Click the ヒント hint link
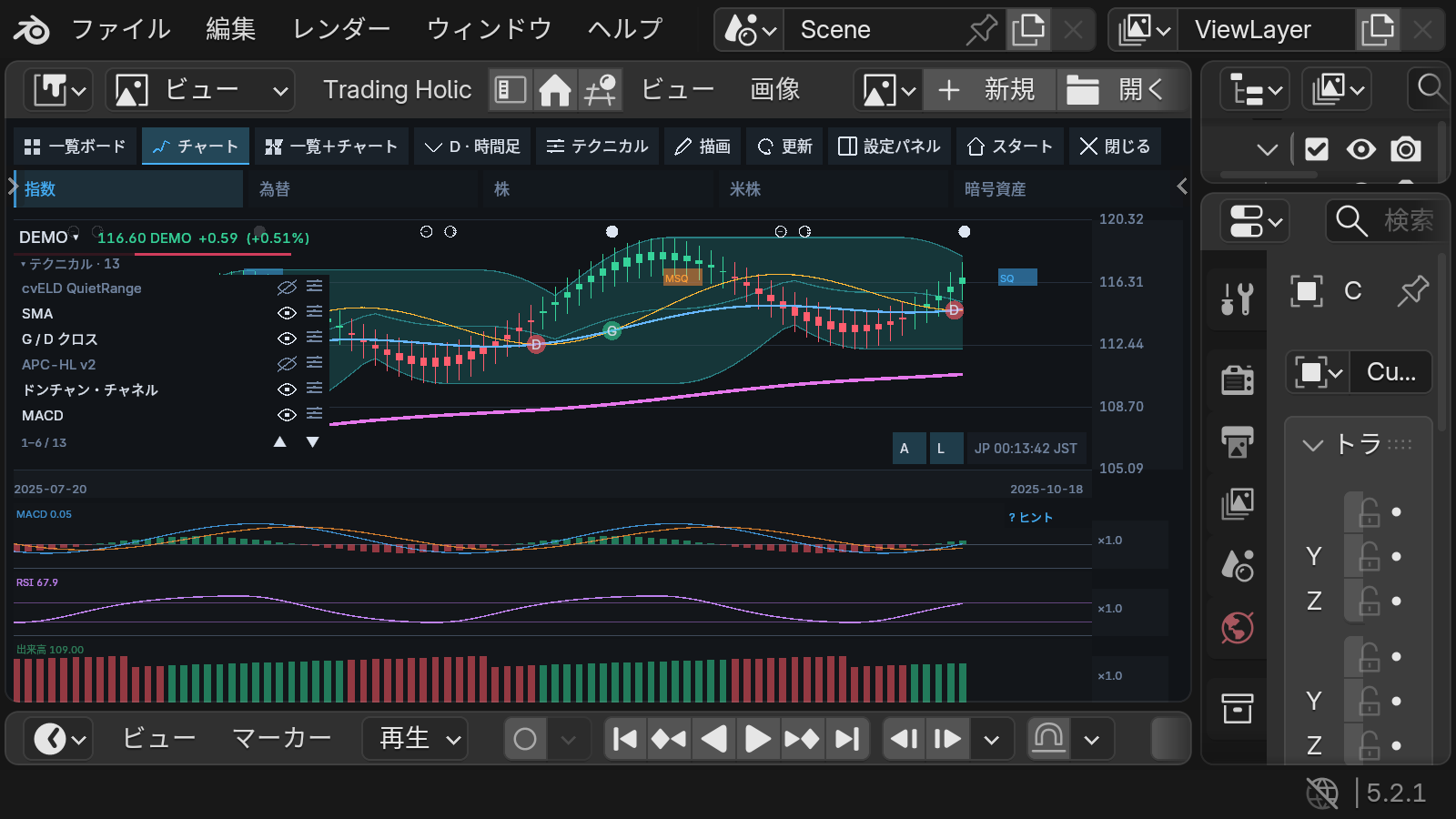The height and width of the screenshot is (819, 1456). pos(1031,517)
